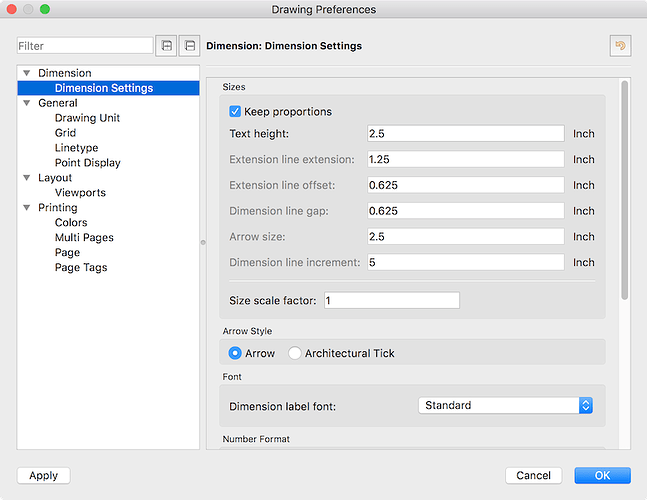Select Grid in the preferences tree
Screen dimensions: 647x500
click(x=65, y=133)
